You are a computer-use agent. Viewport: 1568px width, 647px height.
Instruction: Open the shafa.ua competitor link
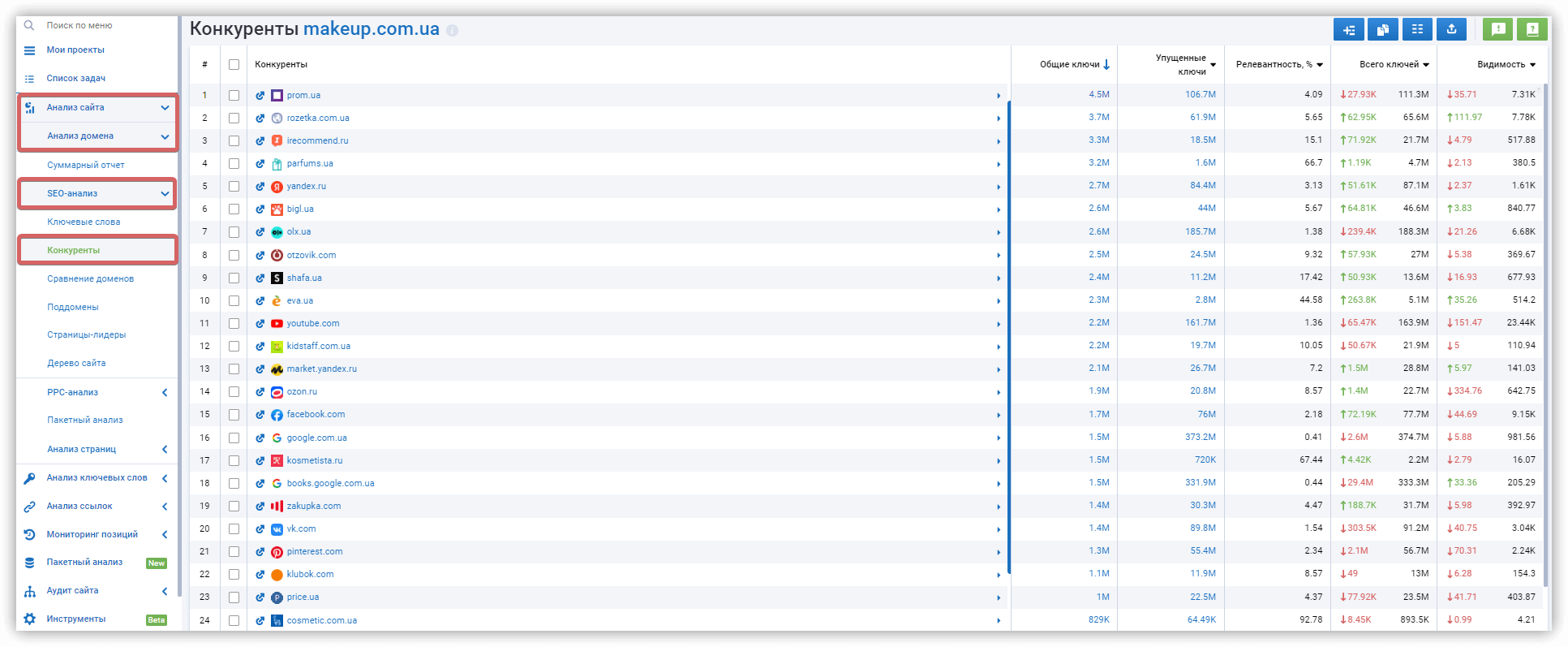pyautogui.click(x=304, y=278)
